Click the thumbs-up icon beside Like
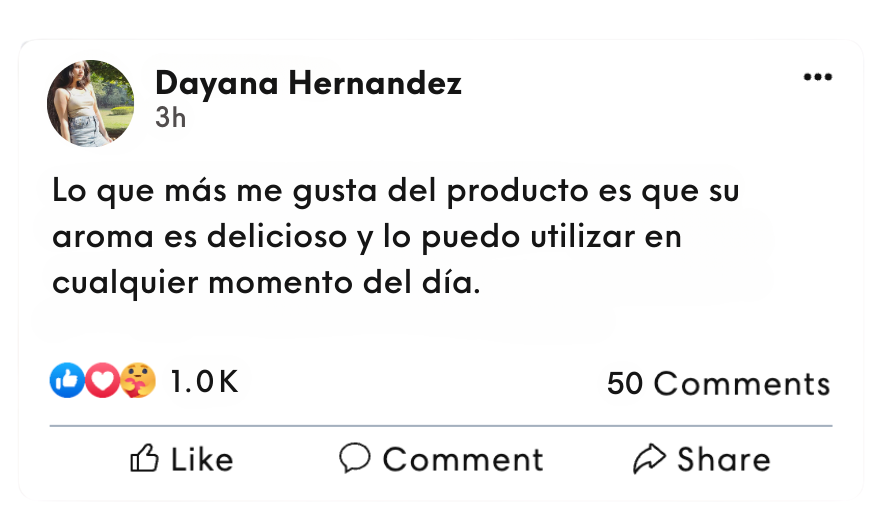The height and width of the screenshot is (516, 888). 145,459
